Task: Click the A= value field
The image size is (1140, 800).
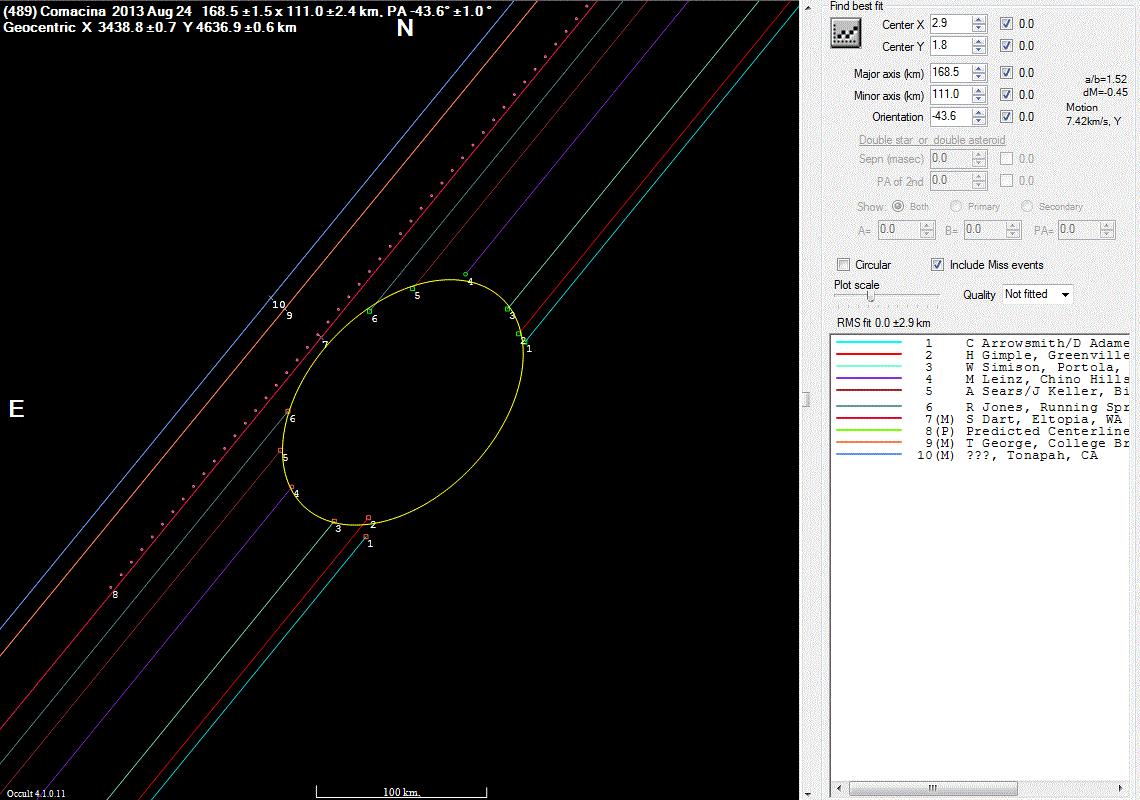Action: [x=899, y=230]
